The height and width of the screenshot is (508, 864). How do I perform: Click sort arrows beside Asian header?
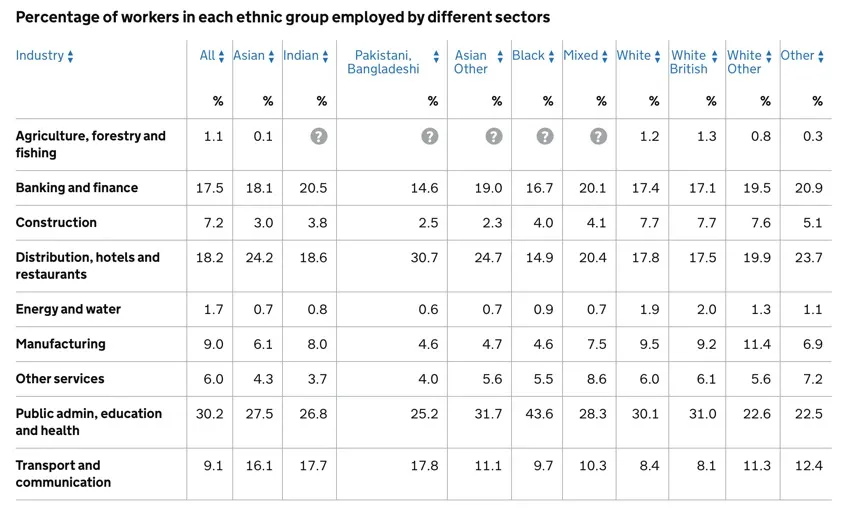tap(271, 56)
